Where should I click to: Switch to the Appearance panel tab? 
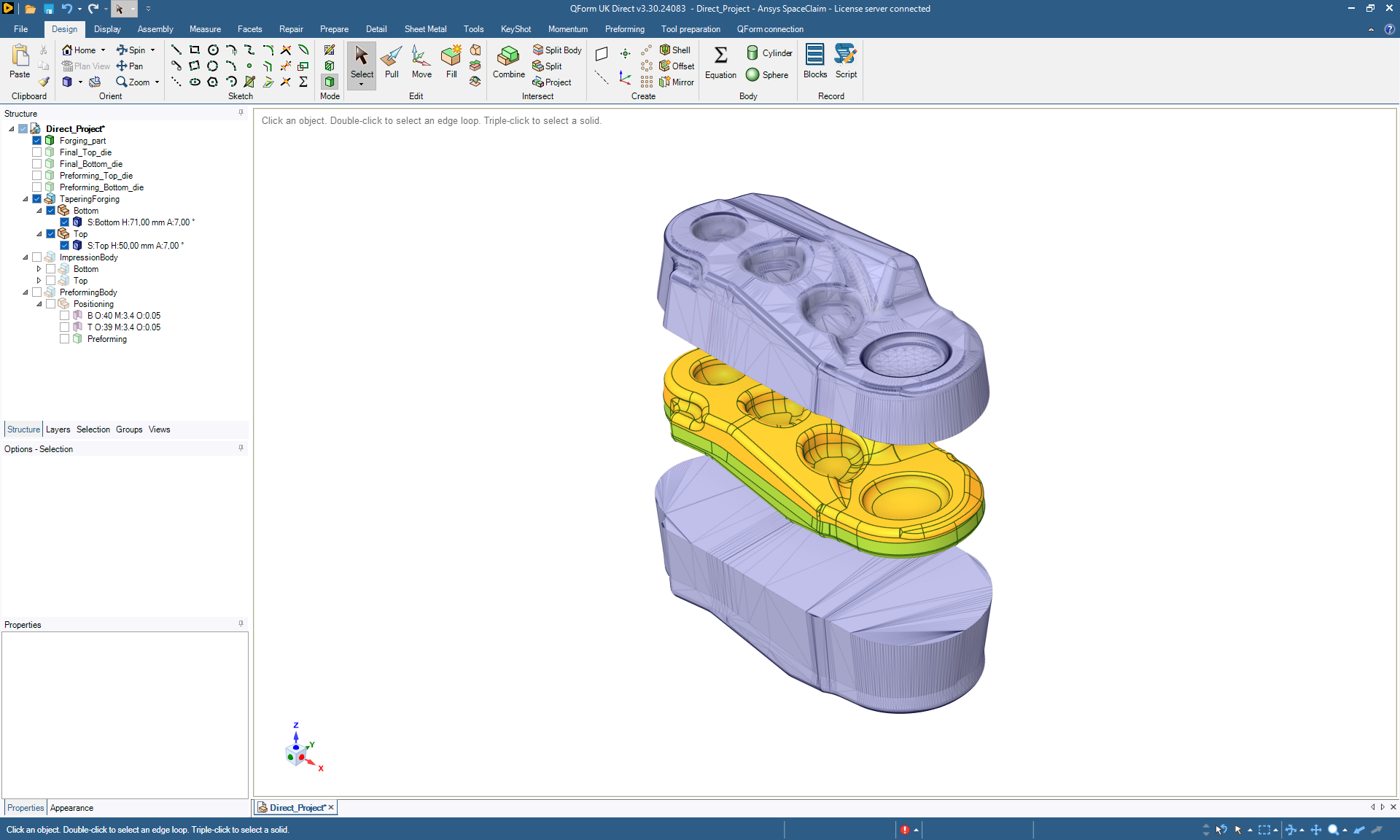[71, 808]
